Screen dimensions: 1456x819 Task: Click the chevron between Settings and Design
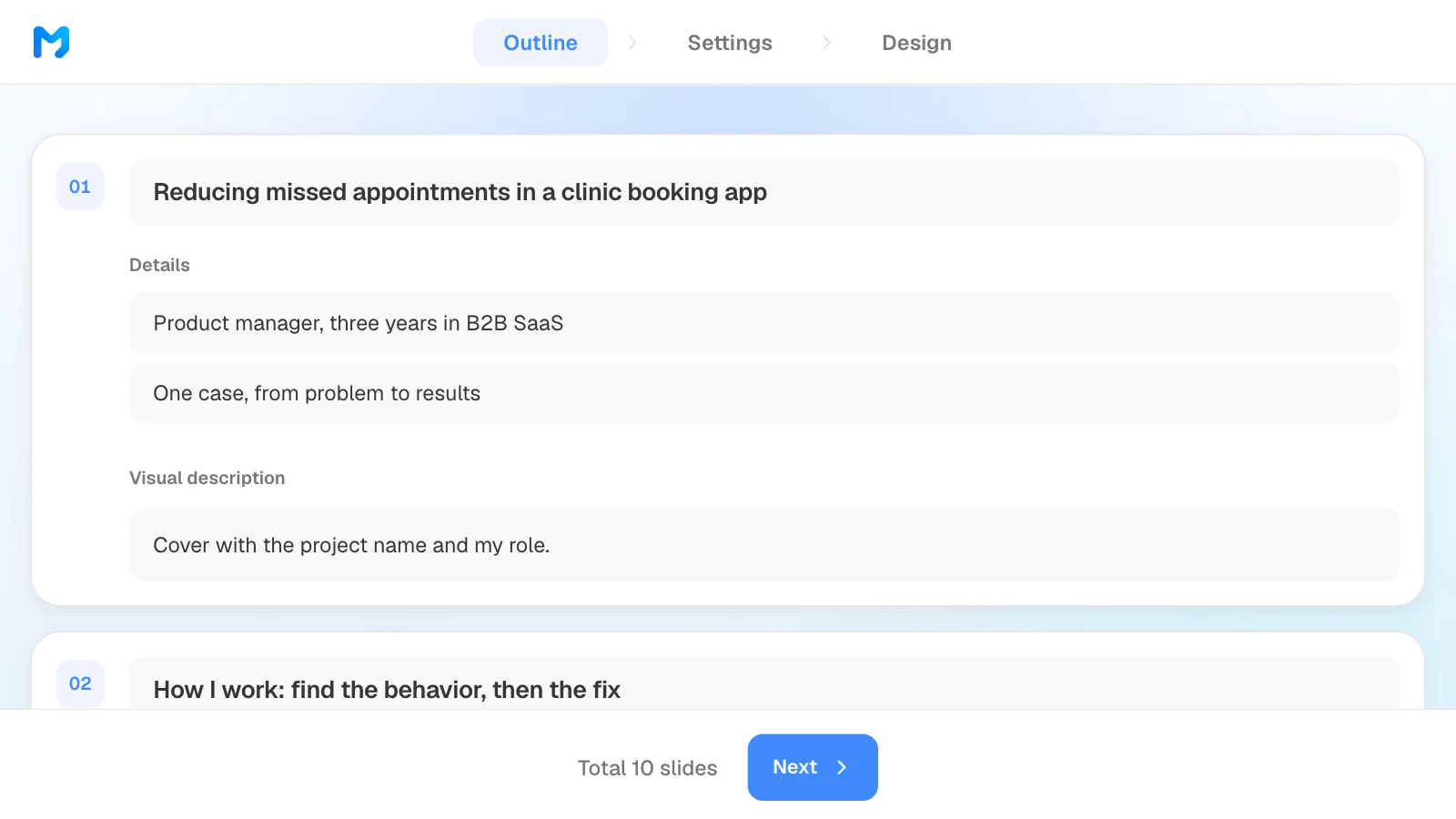pyautogui.click(x=826, y=43)
